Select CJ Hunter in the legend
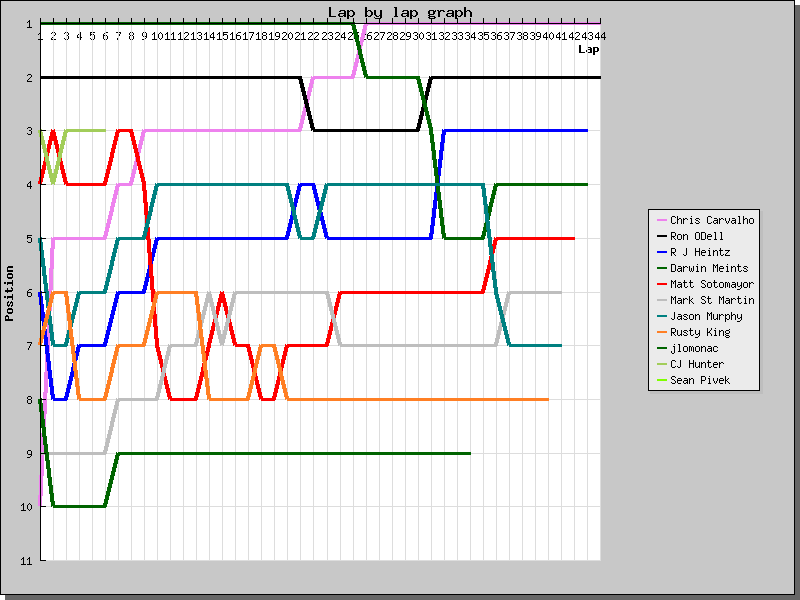This screenshot has height=600, width=800. pyautogui.click(x=696, y=364)
